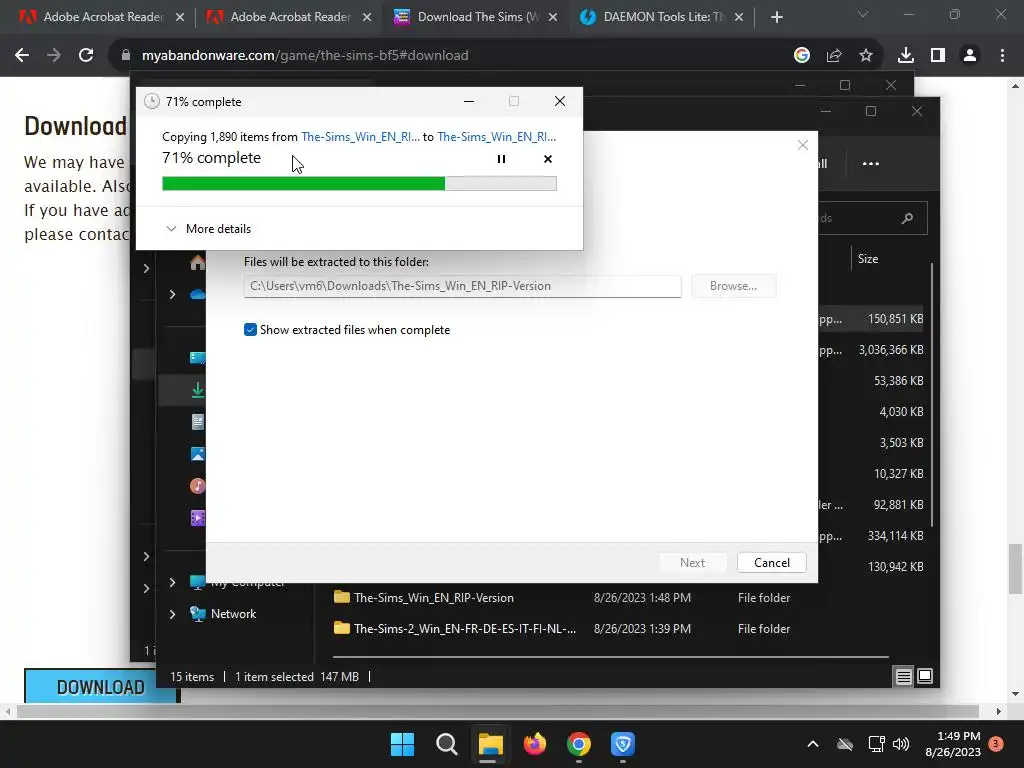Open the shield app on the taskbar
This screenshot has height=768, width=1024.
point(623,744)
